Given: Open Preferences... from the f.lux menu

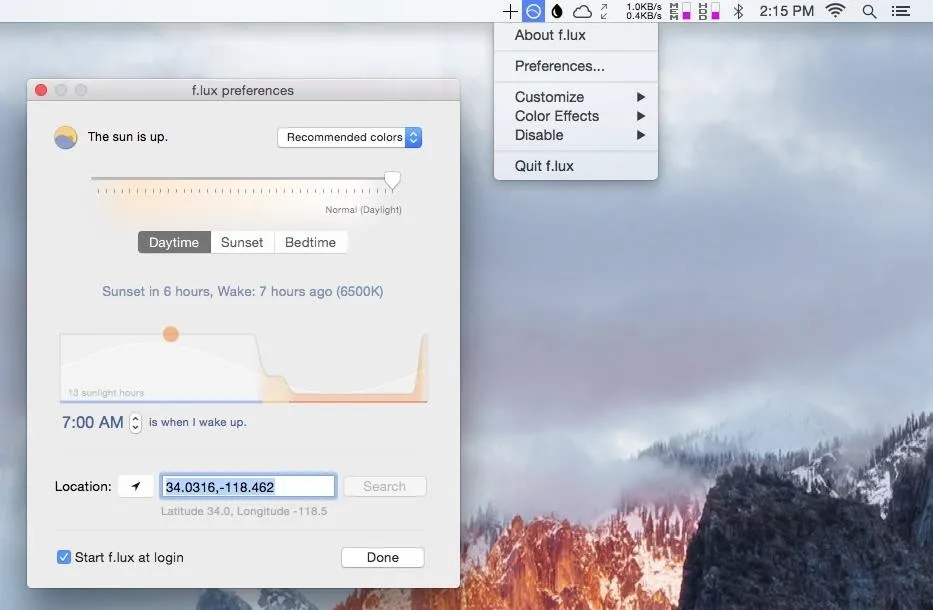Looking at the screenshot, I should [x=576, y=66].
